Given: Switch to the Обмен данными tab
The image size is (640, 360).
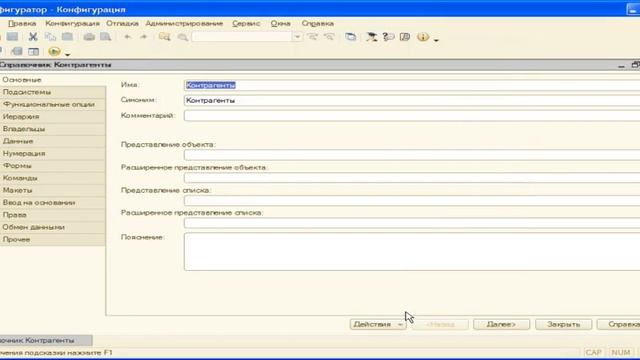Looking at the screenshot, I should (53, 227).
